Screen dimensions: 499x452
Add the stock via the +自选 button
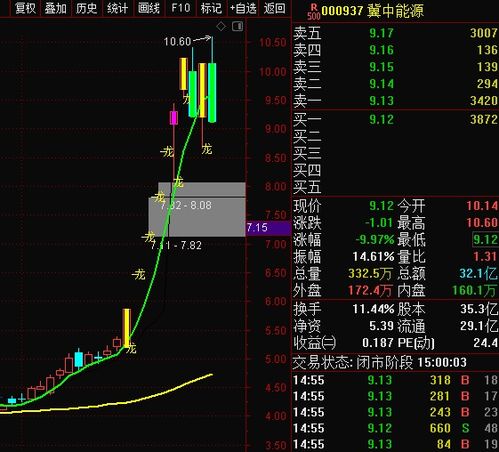click(x=243, y=8)
